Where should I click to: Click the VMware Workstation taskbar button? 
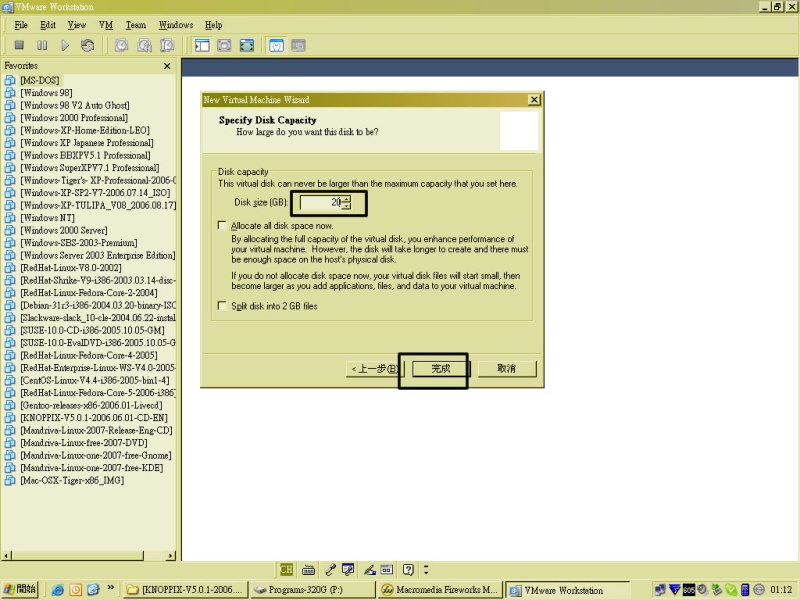tap(567, 590)
